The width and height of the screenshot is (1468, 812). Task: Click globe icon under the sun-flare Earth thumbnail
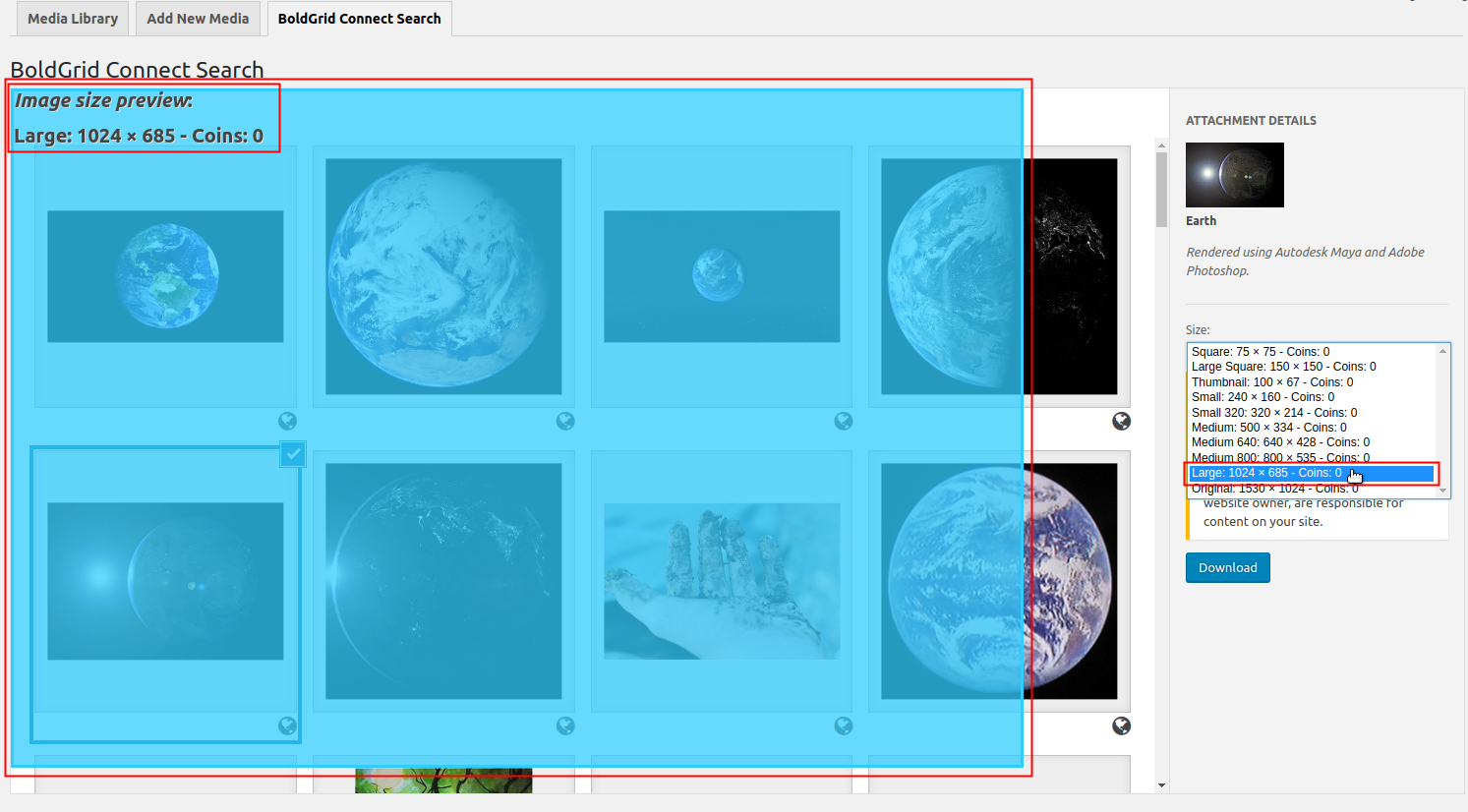click(x=287, y=726)
